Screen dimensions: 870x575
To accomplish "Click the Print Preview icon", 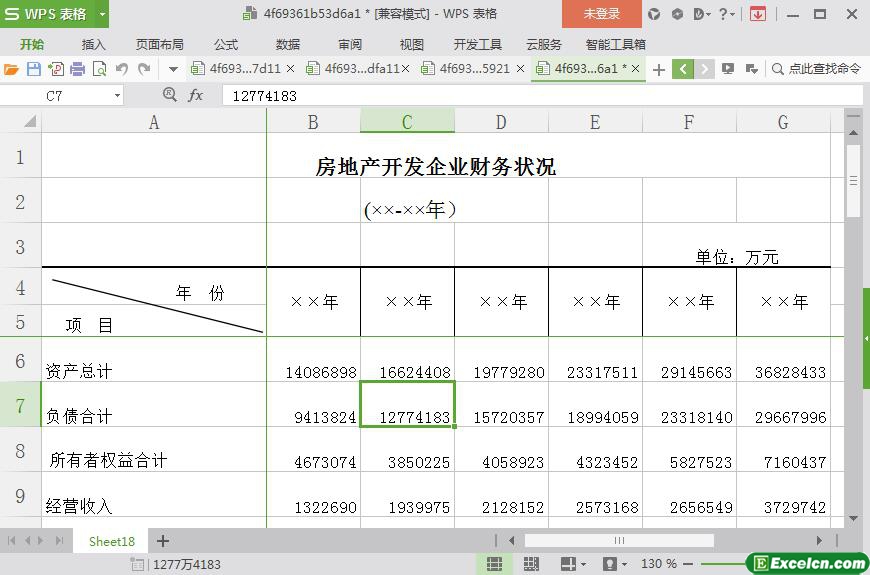I will tap(100, 69).
